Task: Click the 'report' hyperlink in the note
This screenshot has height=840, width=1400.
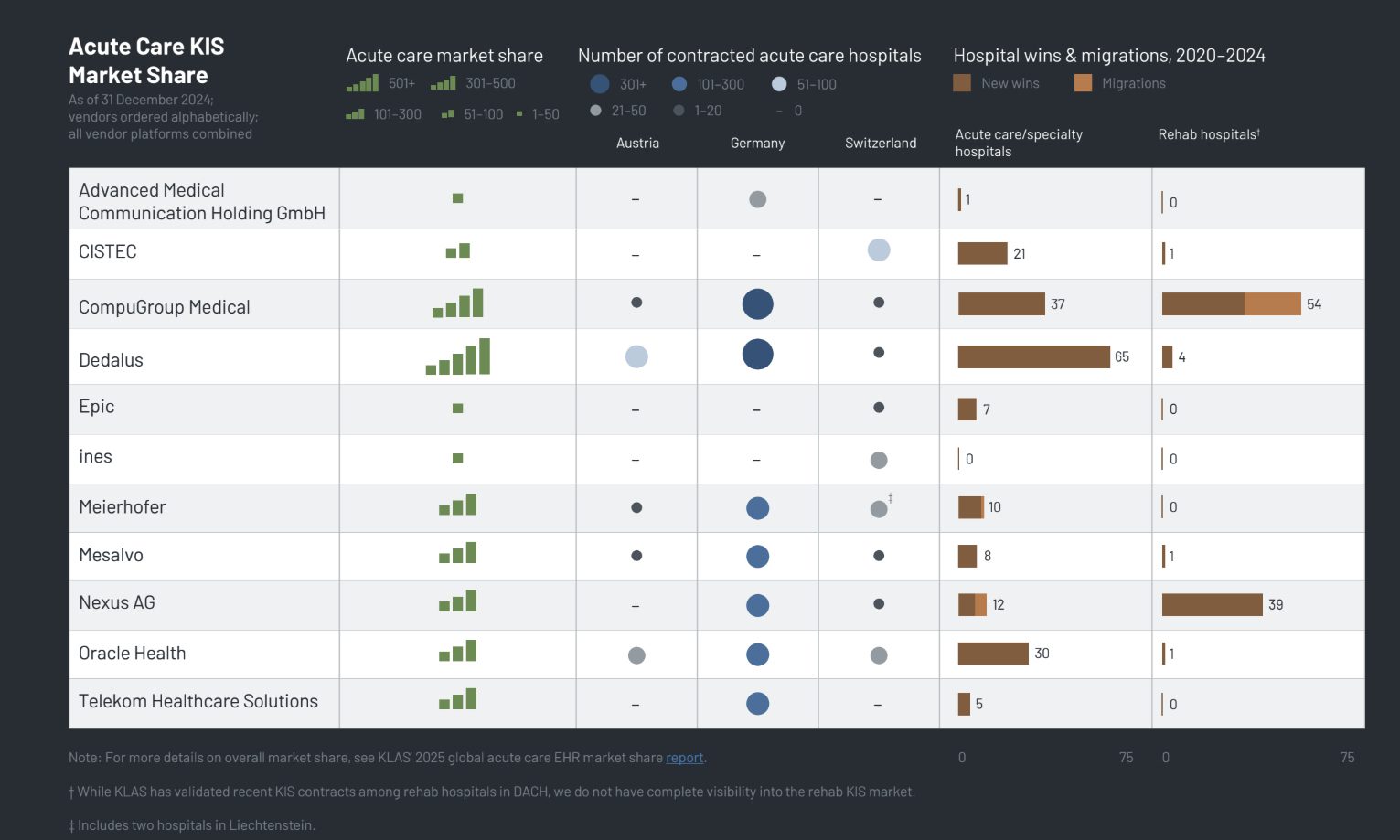Action: point(684,758)
